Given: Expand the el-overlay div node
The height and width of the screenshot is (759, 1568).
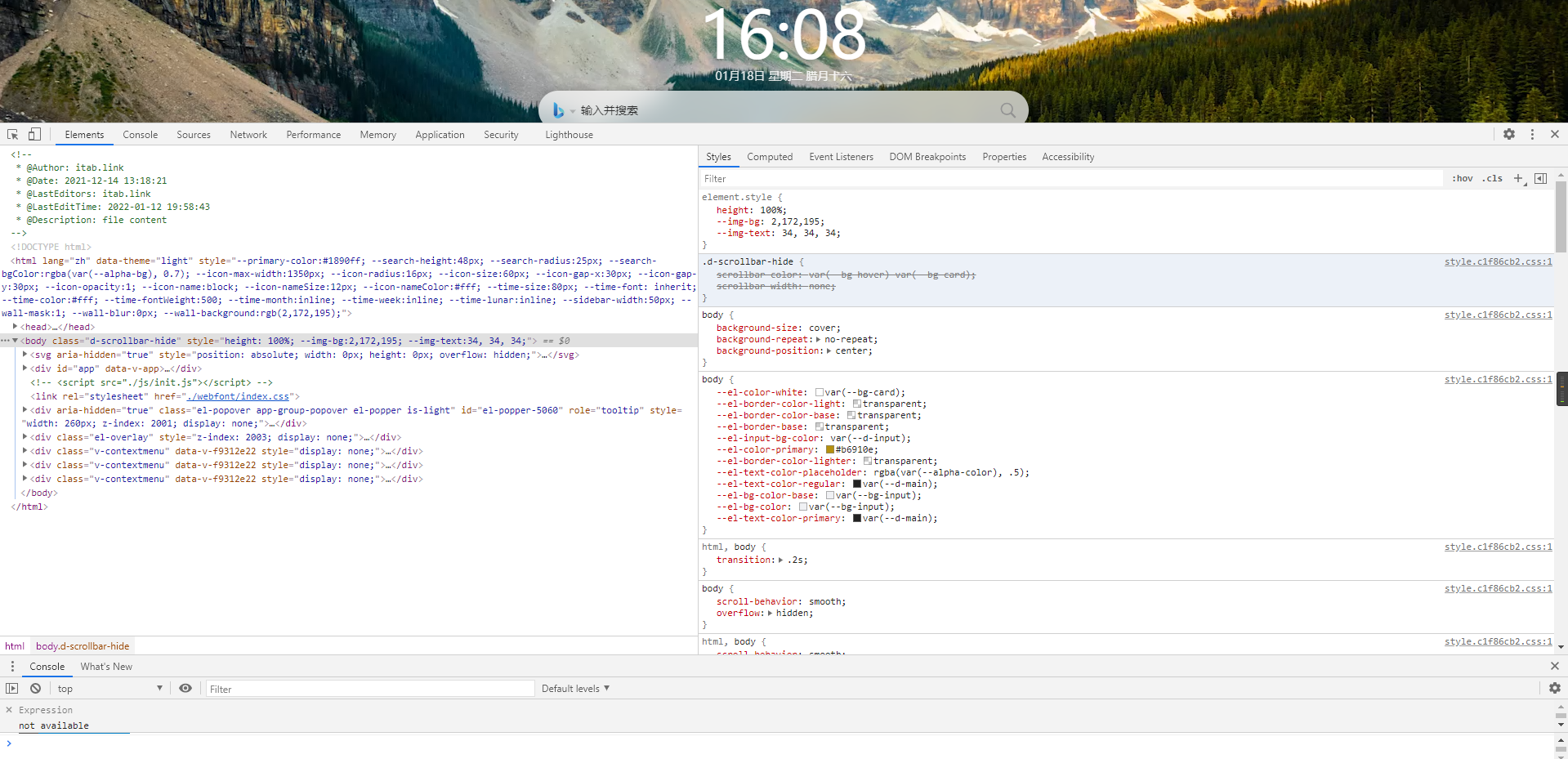Looking at the screenshot, I should click(25, 437).
